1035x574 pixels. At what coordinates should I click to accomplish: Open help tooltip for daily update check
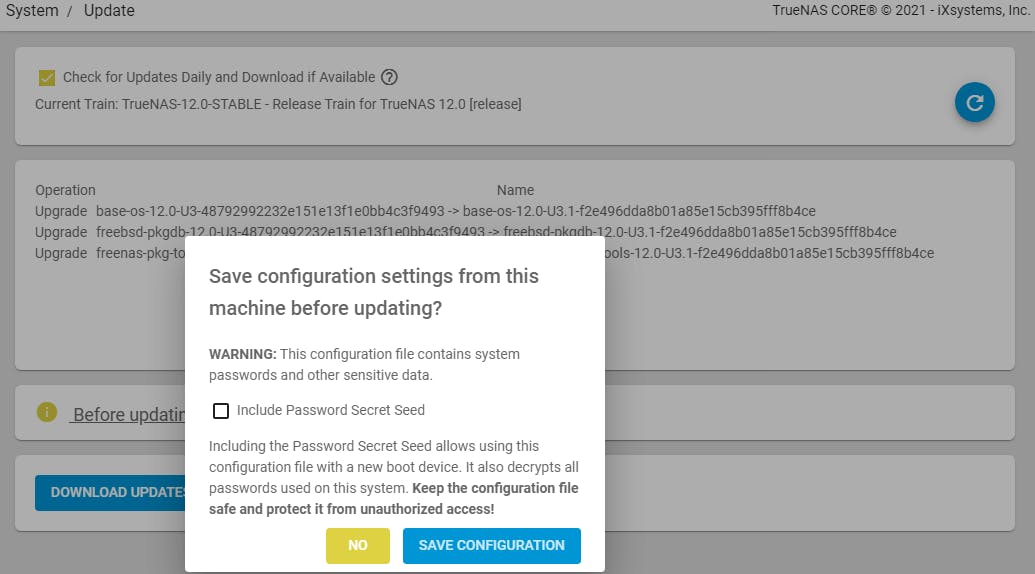tap(390, 77)
